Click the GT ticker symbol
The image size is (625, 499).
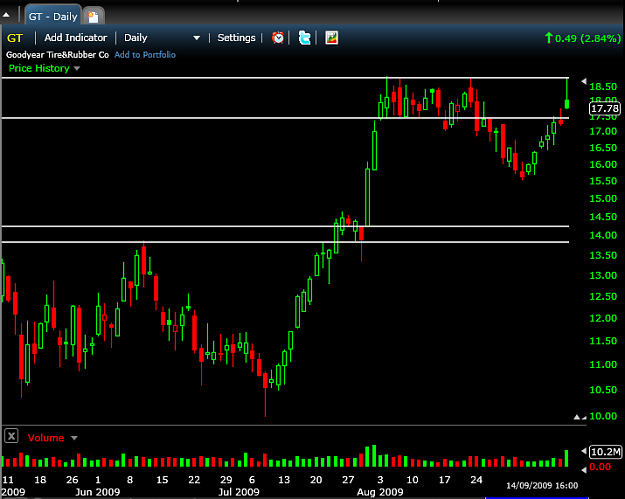click(x=15, y=38)
